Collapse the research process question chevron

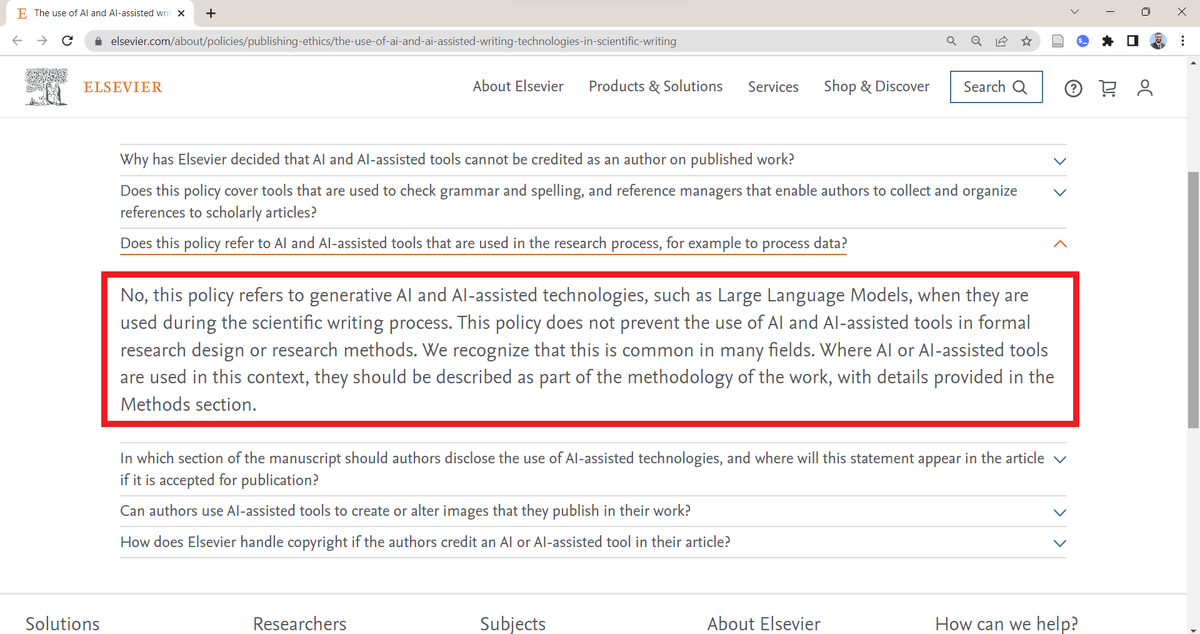pos(1060,244)
